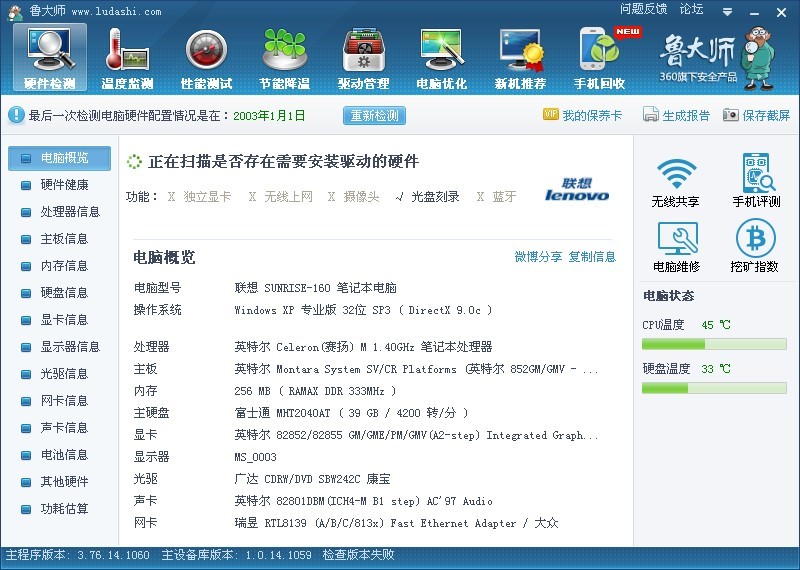Open 问题反馈 feedback link
The width and height of the screenshot is (800, 570).
click(x=643, y=9)
